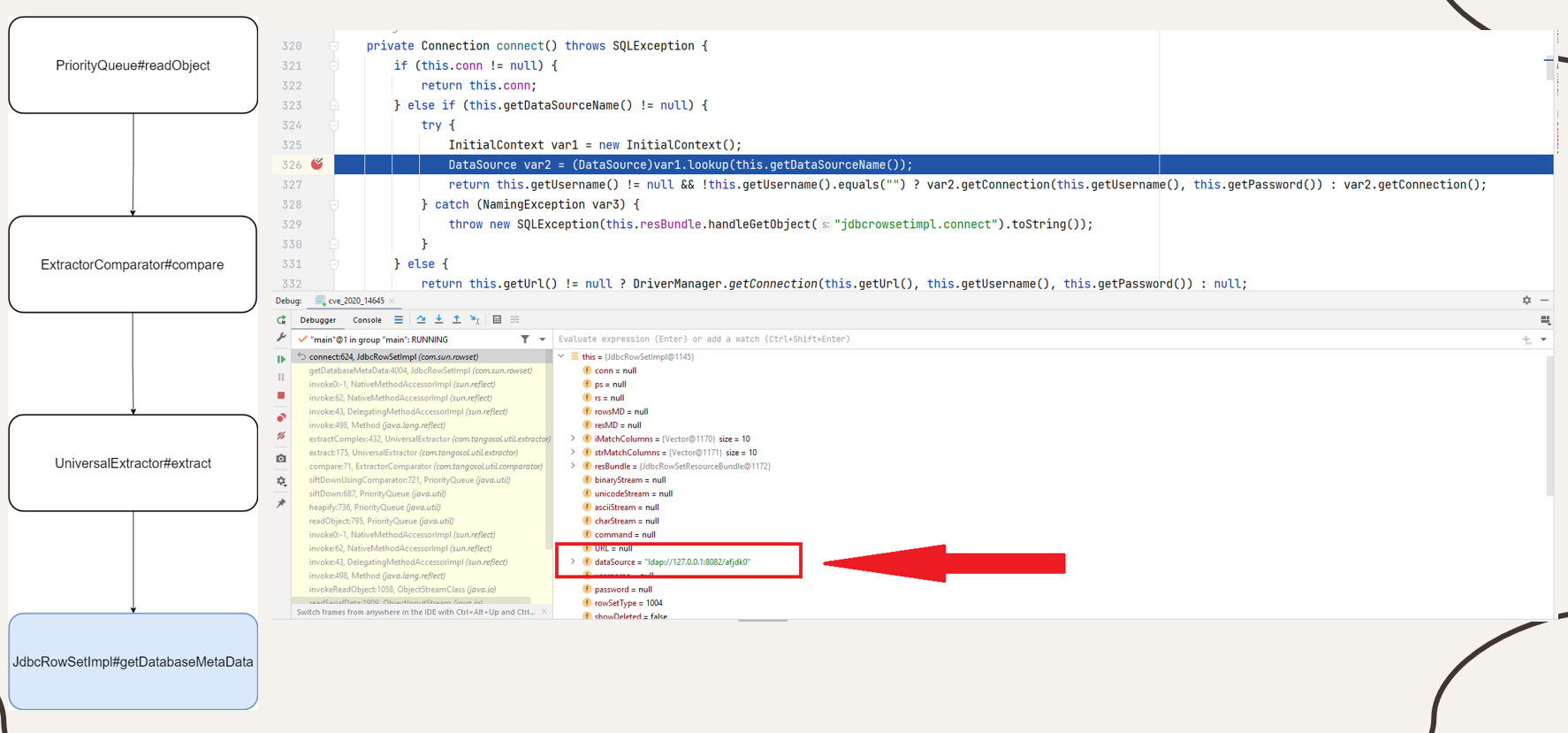Expand the dataSource variable
The height and width of the screenshot is (733, 1568).
(x=573, y=562)
